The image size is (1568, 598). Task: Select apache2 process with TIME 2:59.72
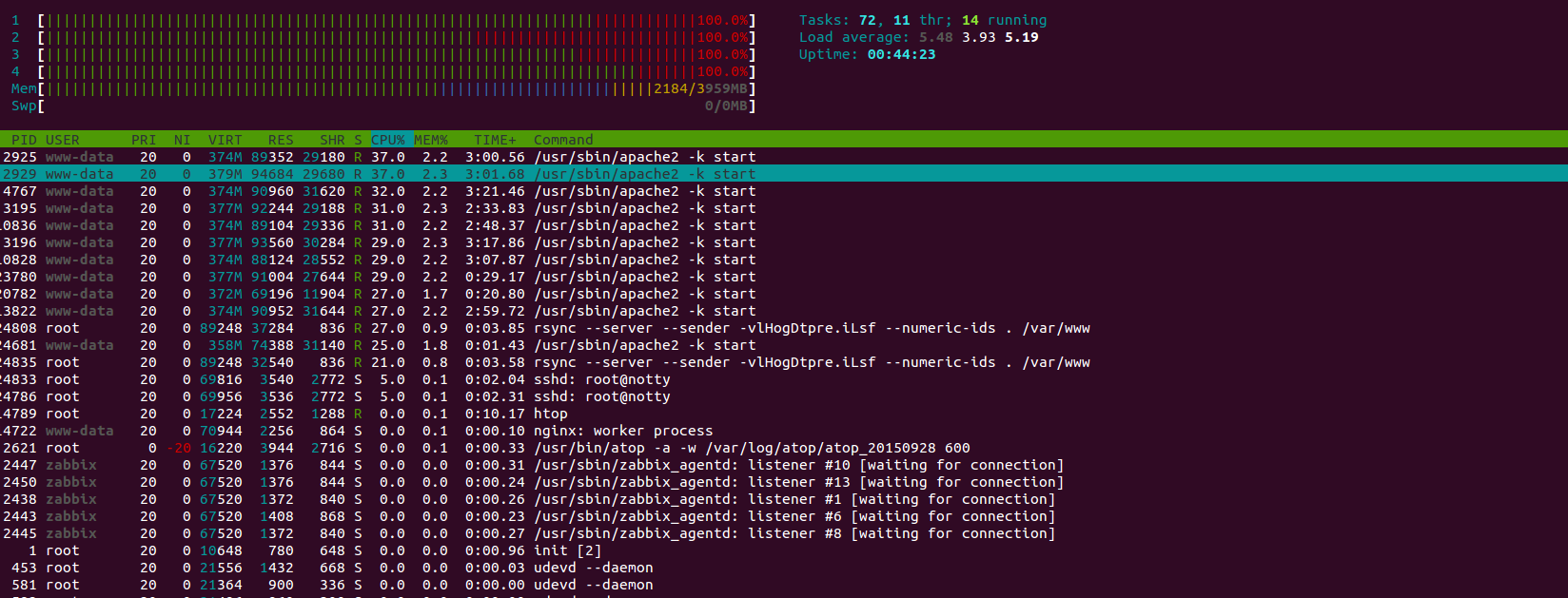(784, 311)
